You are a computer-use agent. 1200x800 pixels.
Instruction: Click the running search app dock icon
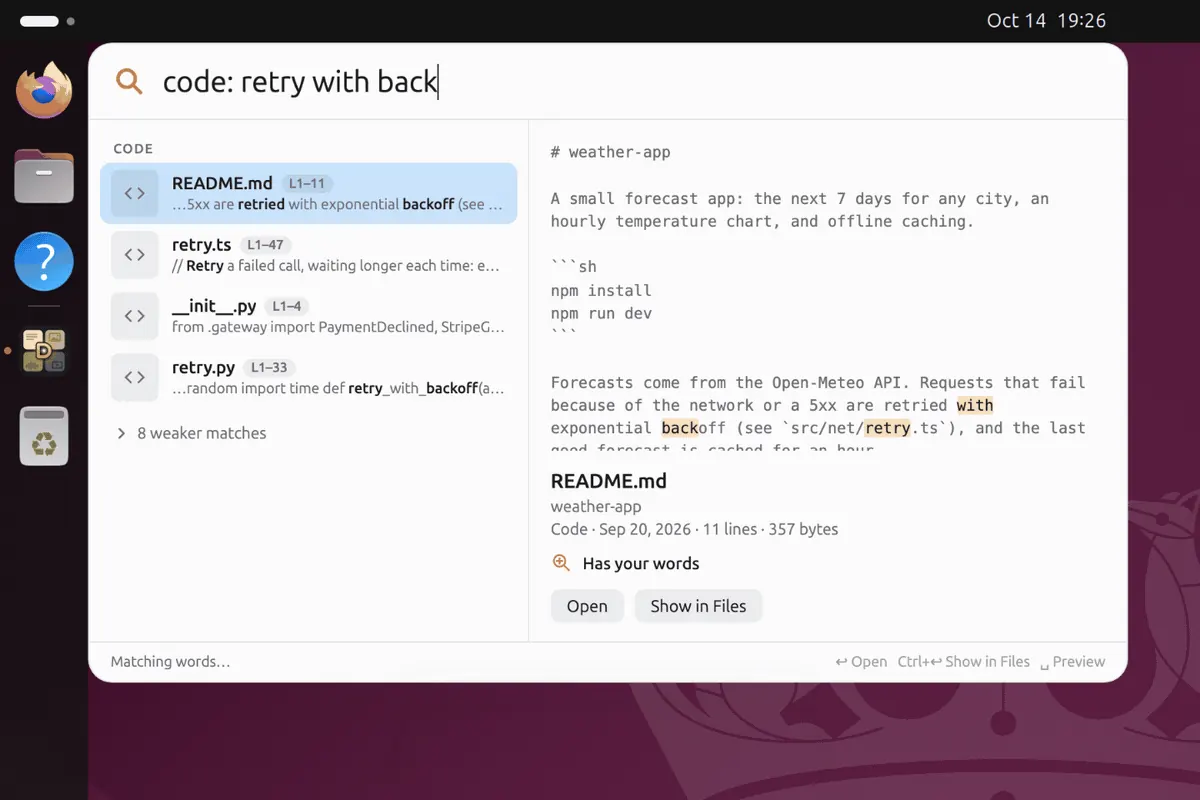(x=44, y=351)
